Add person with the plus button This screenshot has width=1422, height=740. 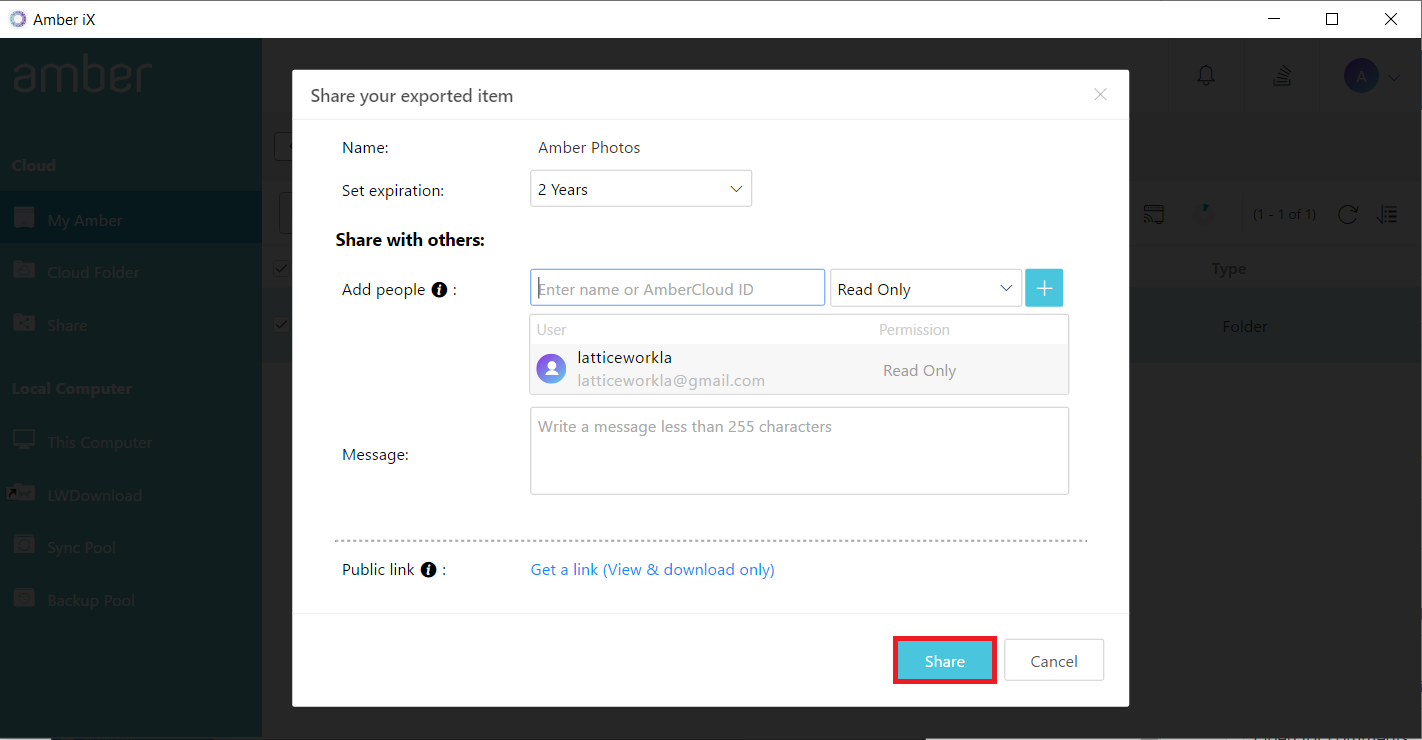(1044, 288)
